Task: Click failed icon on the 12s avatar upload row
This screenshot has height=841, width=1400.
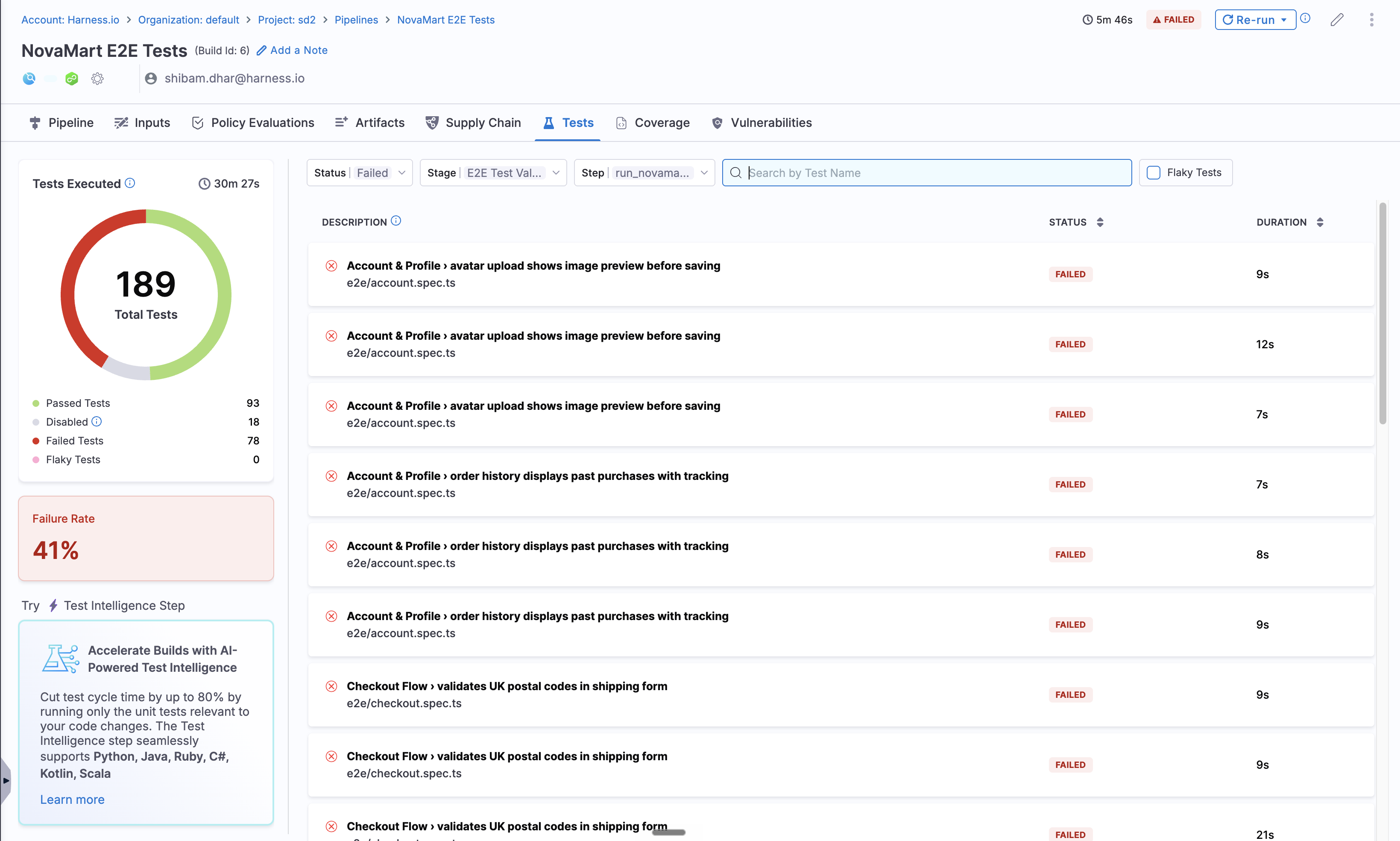Action: pos(331,336)
